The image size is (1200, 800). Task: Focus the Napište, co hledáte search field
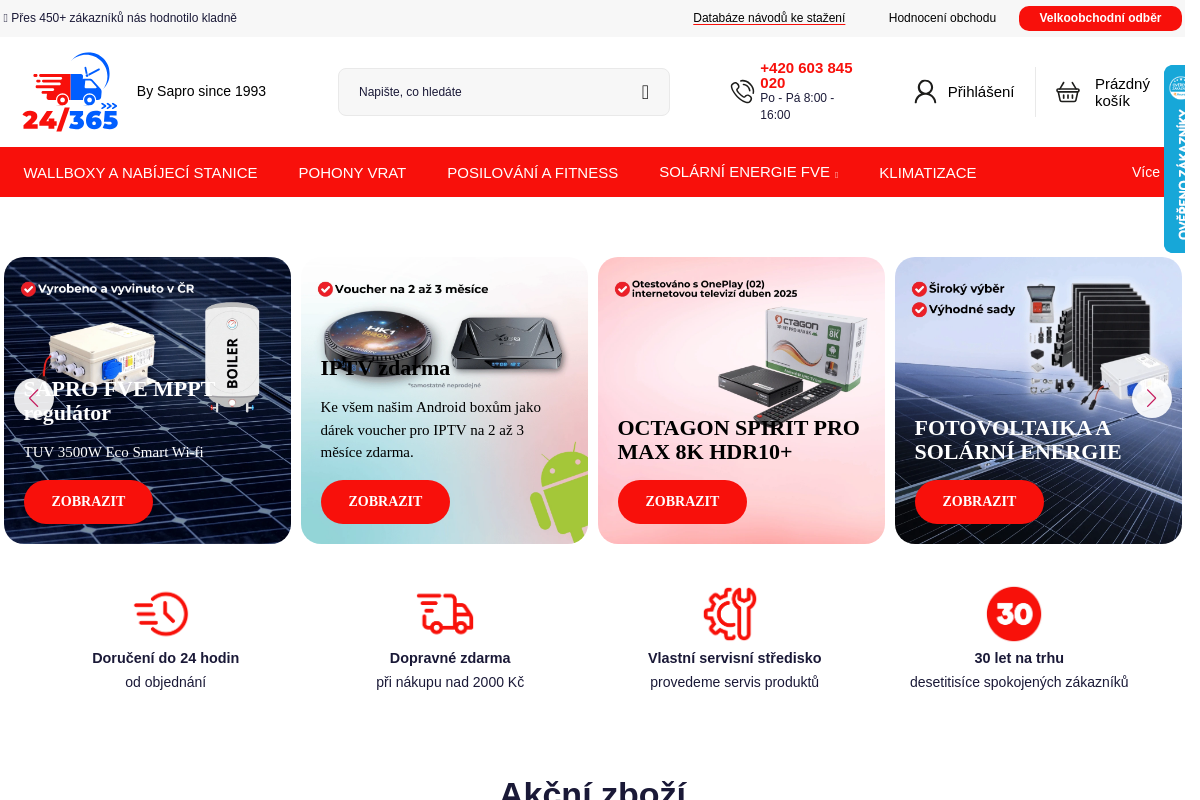[490, 92]
